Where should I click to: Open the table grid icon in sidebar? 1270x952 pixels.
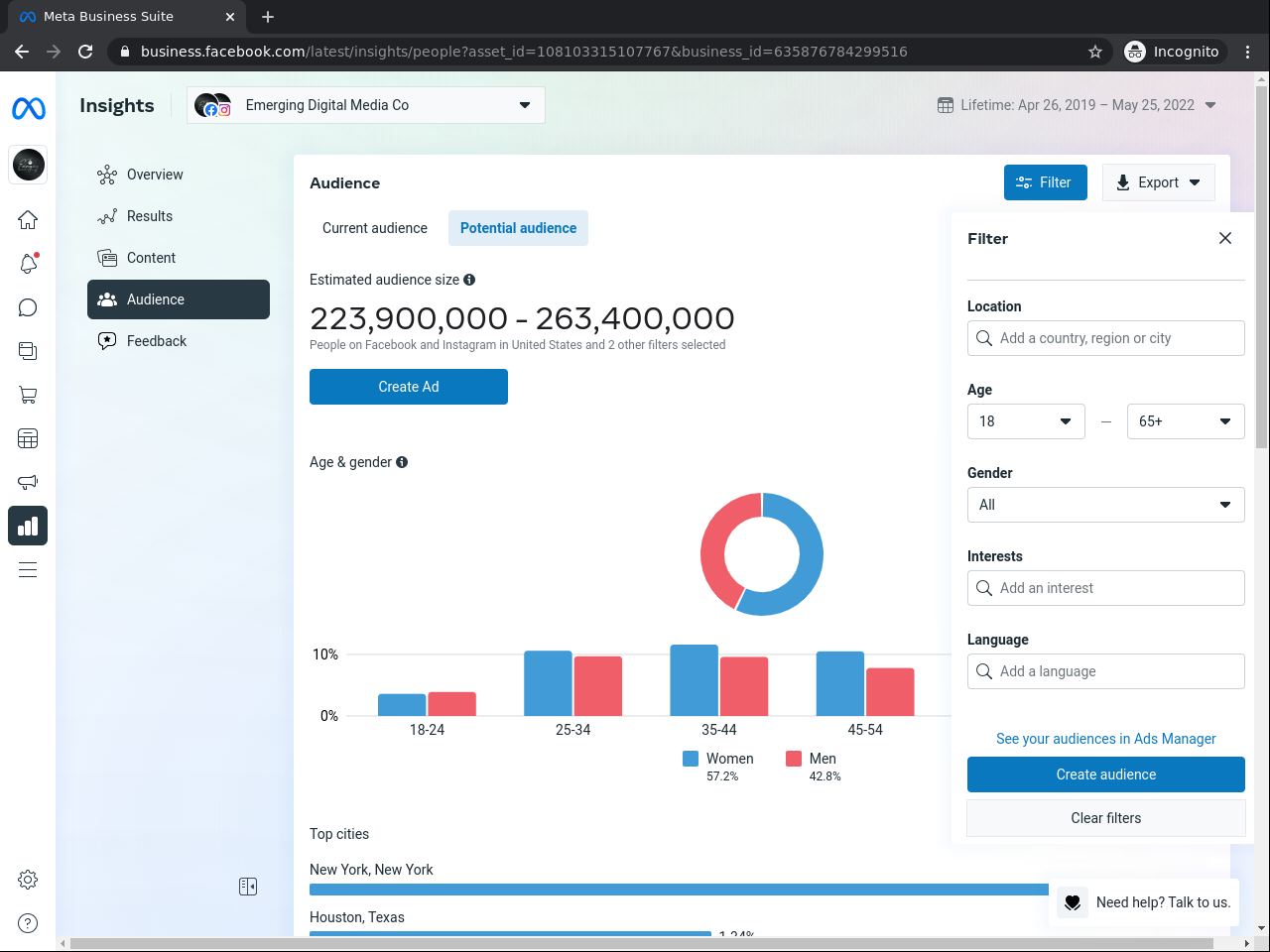28,438
